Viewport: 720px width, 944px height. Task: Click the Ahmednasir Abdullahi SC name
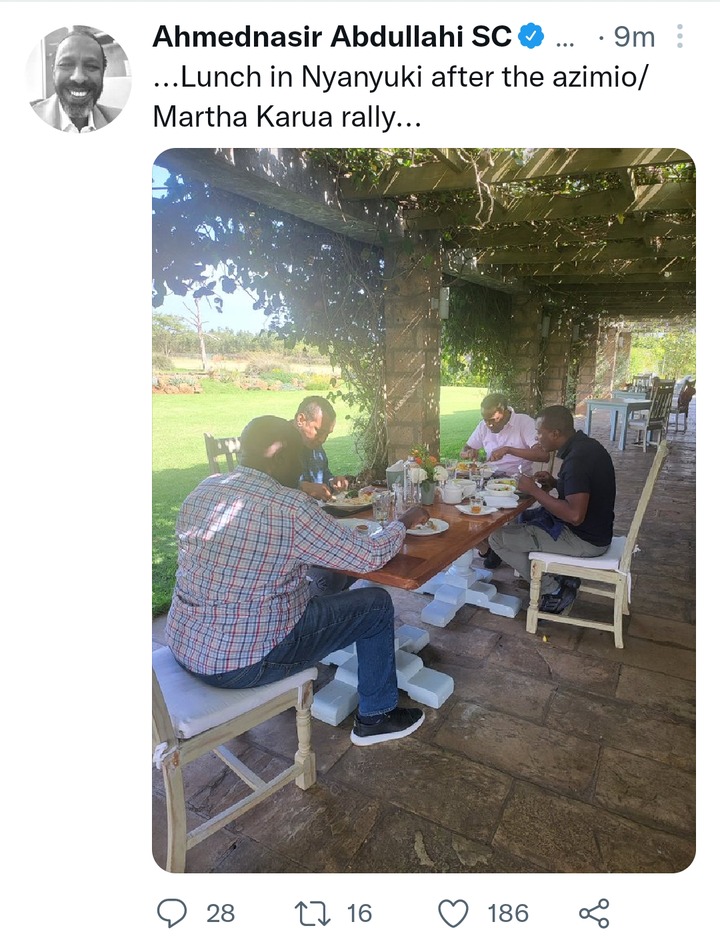[x=332, y=37]
